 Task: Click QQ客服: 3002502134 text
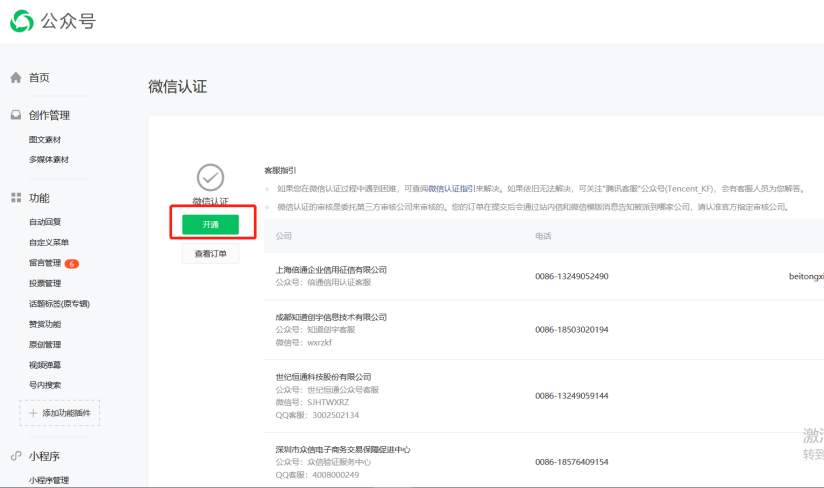[317, 415]
